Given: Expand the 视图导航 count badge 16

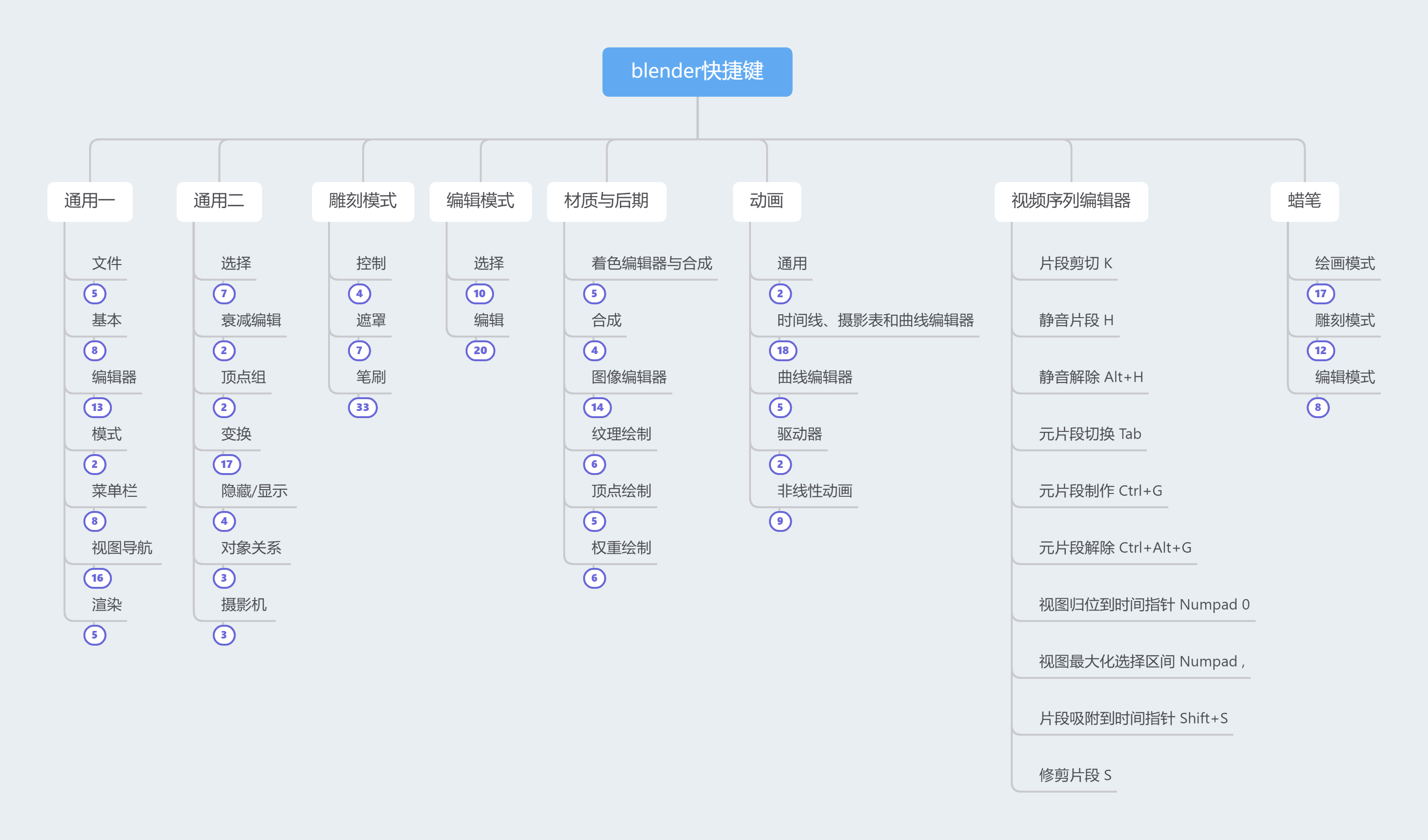Looking at the screenshot, I should click(98, 578).
